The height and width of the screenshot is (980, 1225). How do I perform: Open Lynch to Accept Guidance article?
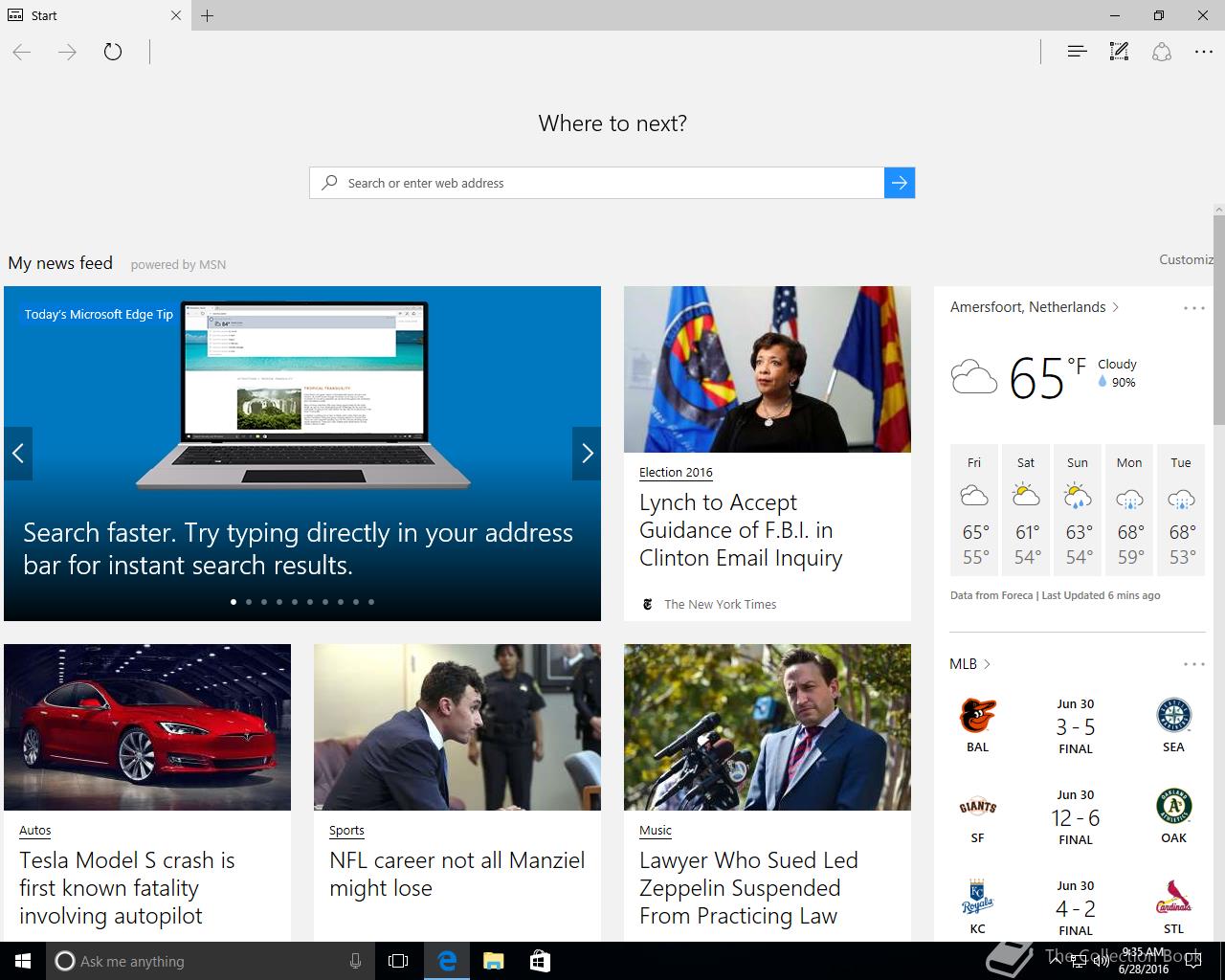[741, 530]
